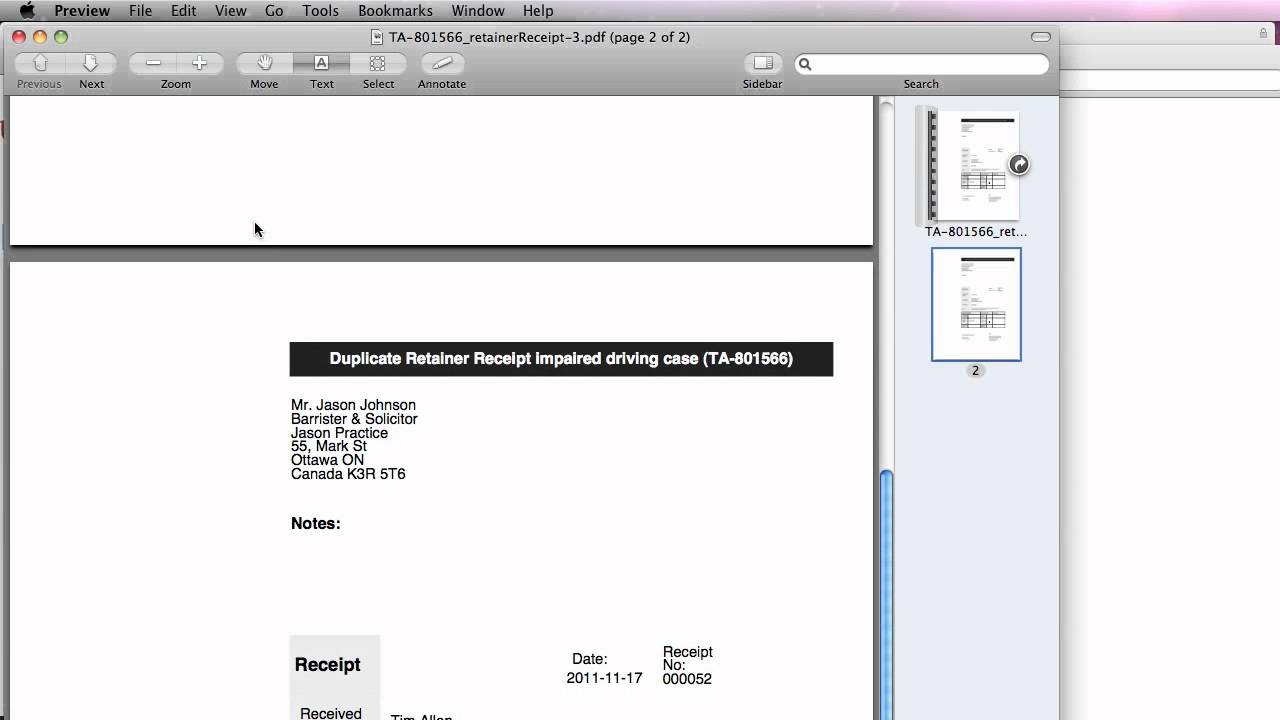Image resolution: width=1280 pixels, height=720 pixels.
Task: Open the Tools menu
Action: (x=321, y=11)
